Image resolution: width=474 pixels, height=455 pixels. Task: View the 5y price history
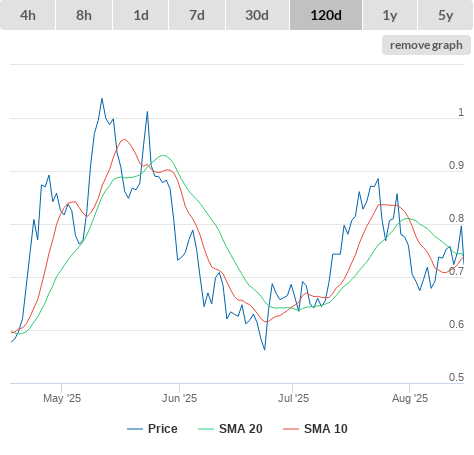[x=445, y=15]
